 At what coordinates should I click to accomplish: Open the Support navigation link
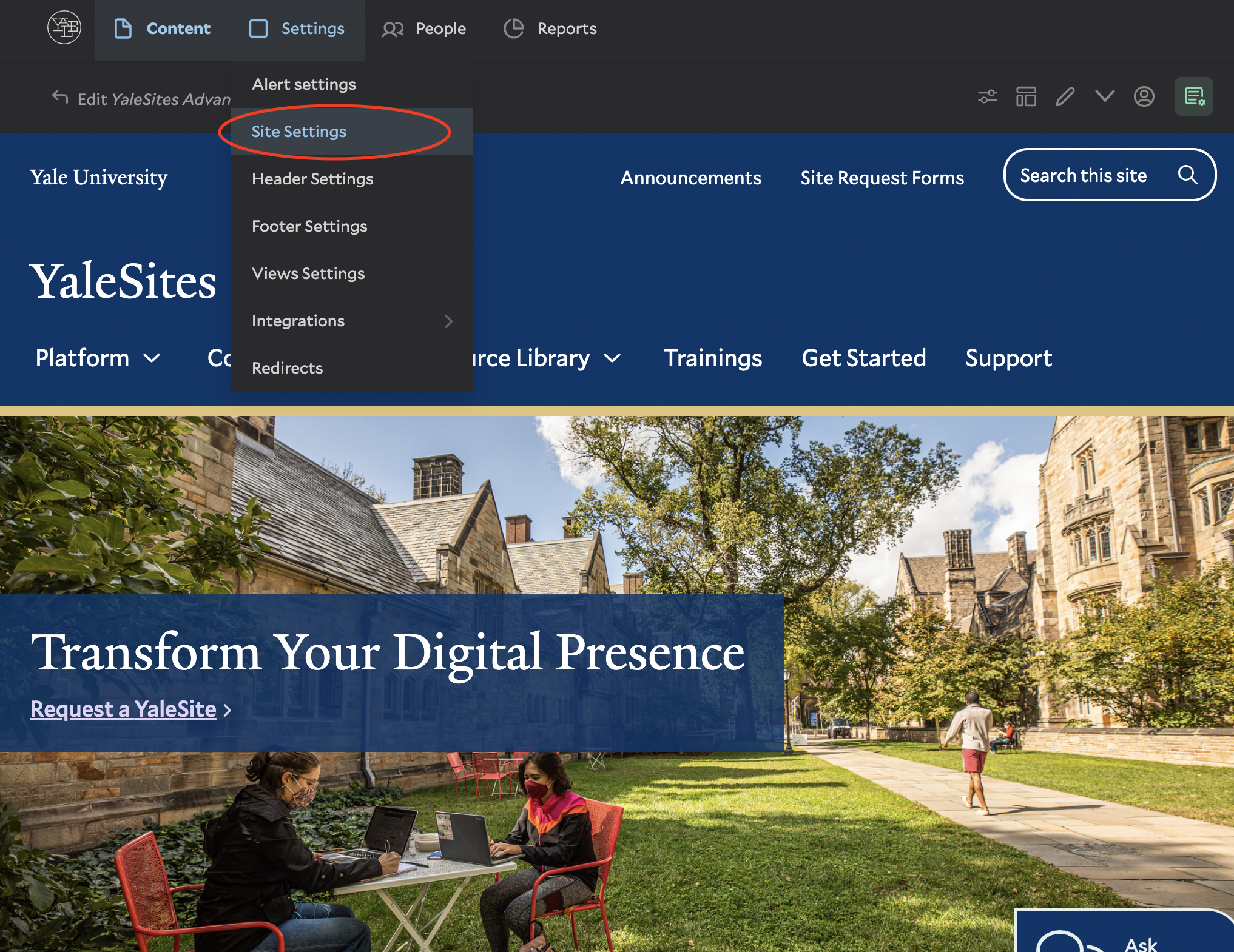(1009, 358)
